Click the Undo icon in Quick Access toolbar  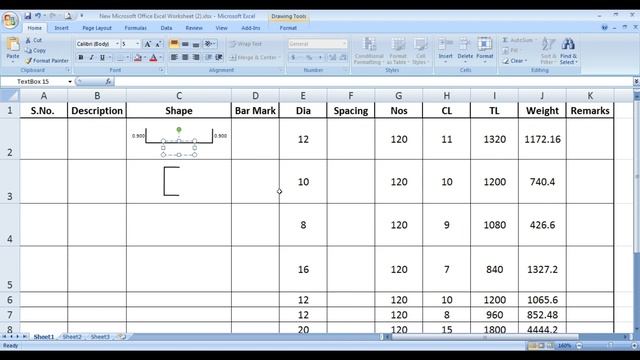coord(38,16)
